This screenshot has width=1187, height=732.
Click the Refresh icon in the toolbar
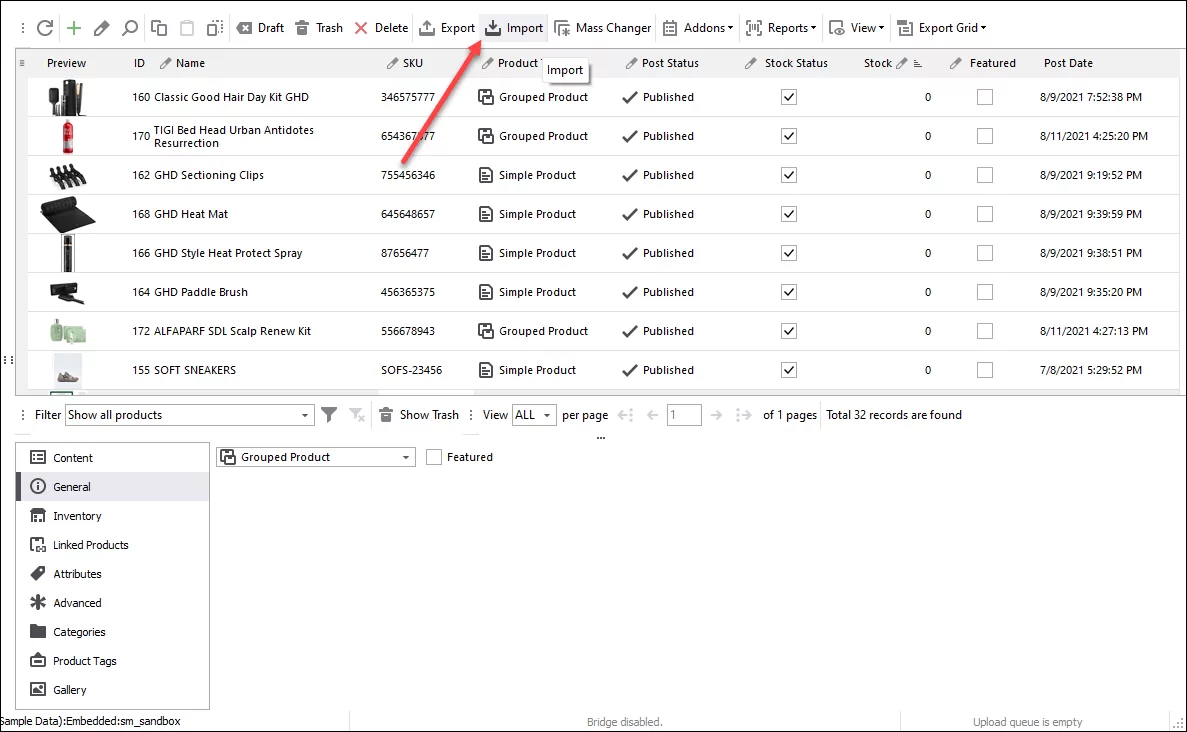click(45, 27)
